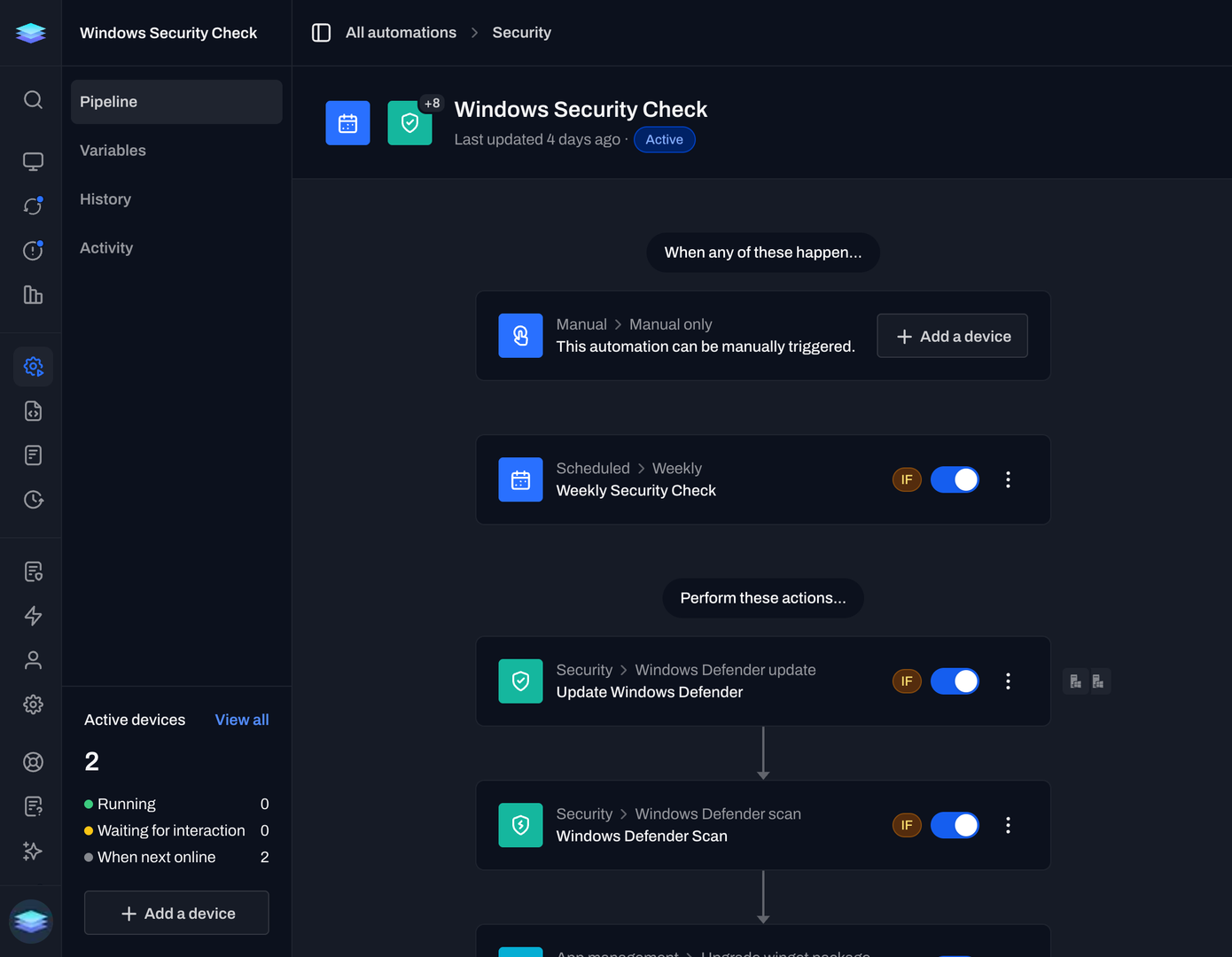Click the IF badge on Windows Defender Scan

(907, 825)
